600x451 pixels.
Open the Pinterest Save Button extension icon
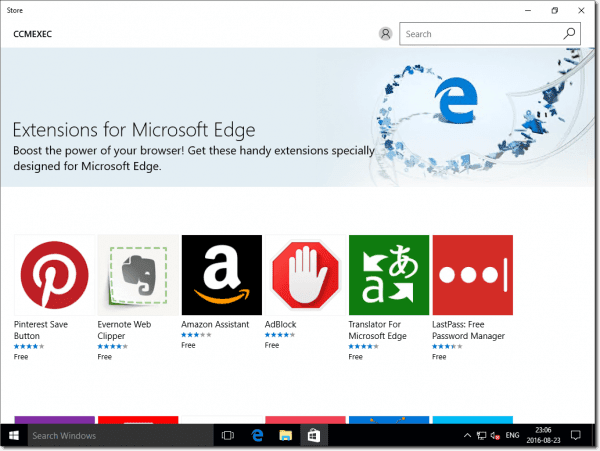(x=54, y=275)
